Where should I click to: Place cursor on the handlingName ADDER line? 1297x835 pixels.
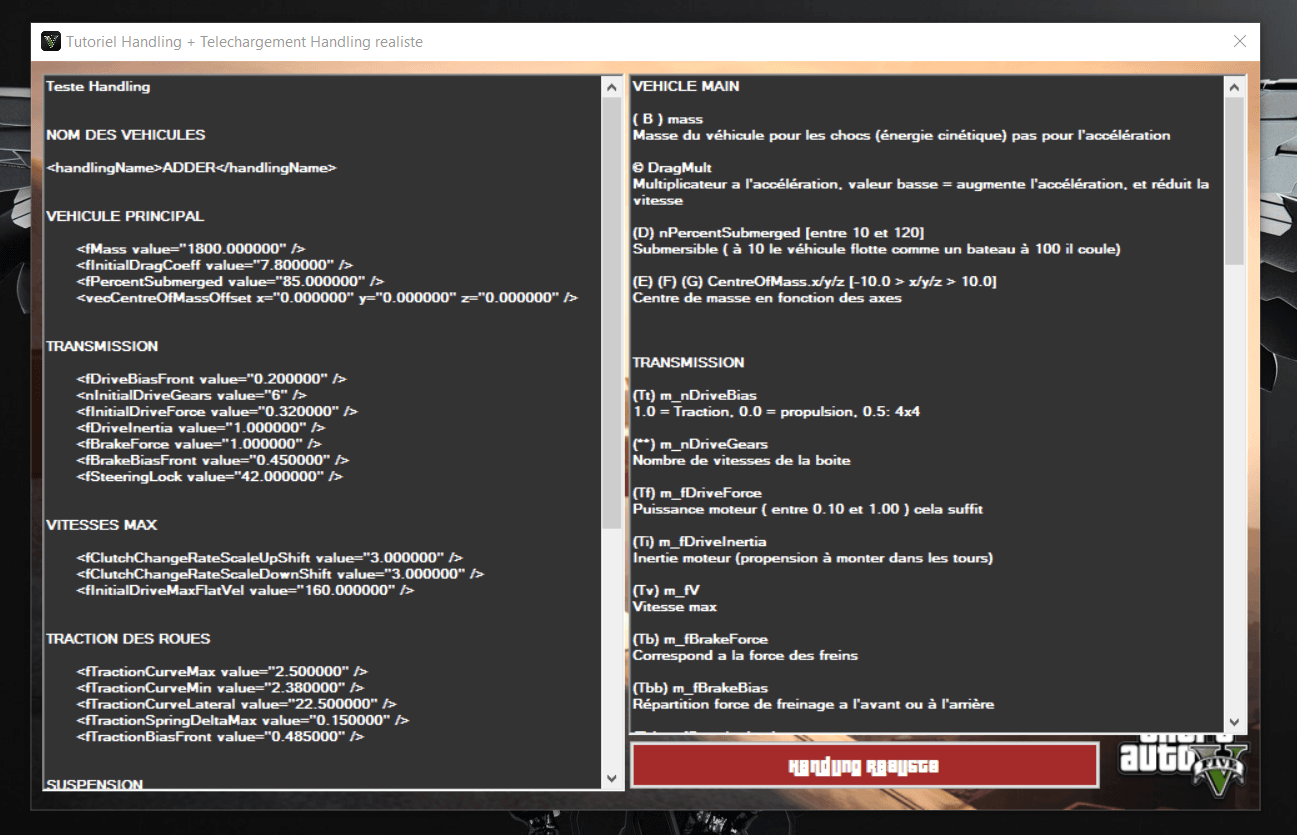coord(191,168)
